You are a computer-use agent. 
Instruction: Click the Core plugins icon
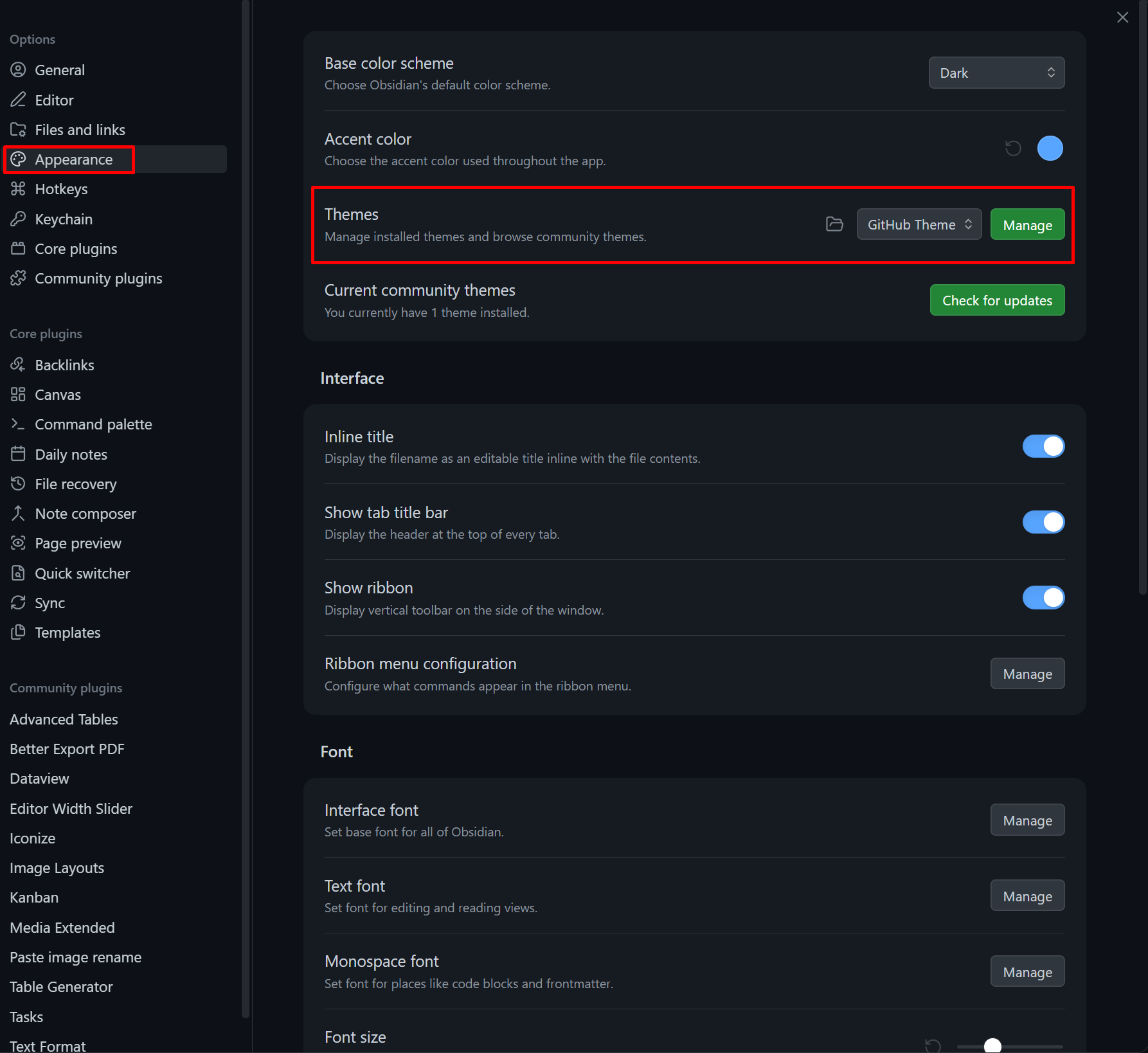pyautogui.click(x=18, y=248)
